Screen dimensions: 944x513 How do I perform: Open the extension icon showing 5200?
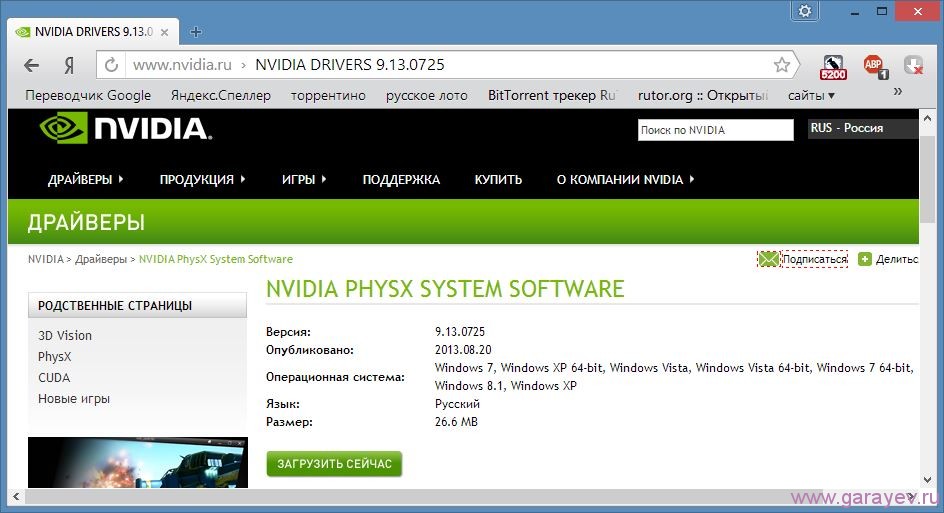pyautogui.click(x=833, y=67)
